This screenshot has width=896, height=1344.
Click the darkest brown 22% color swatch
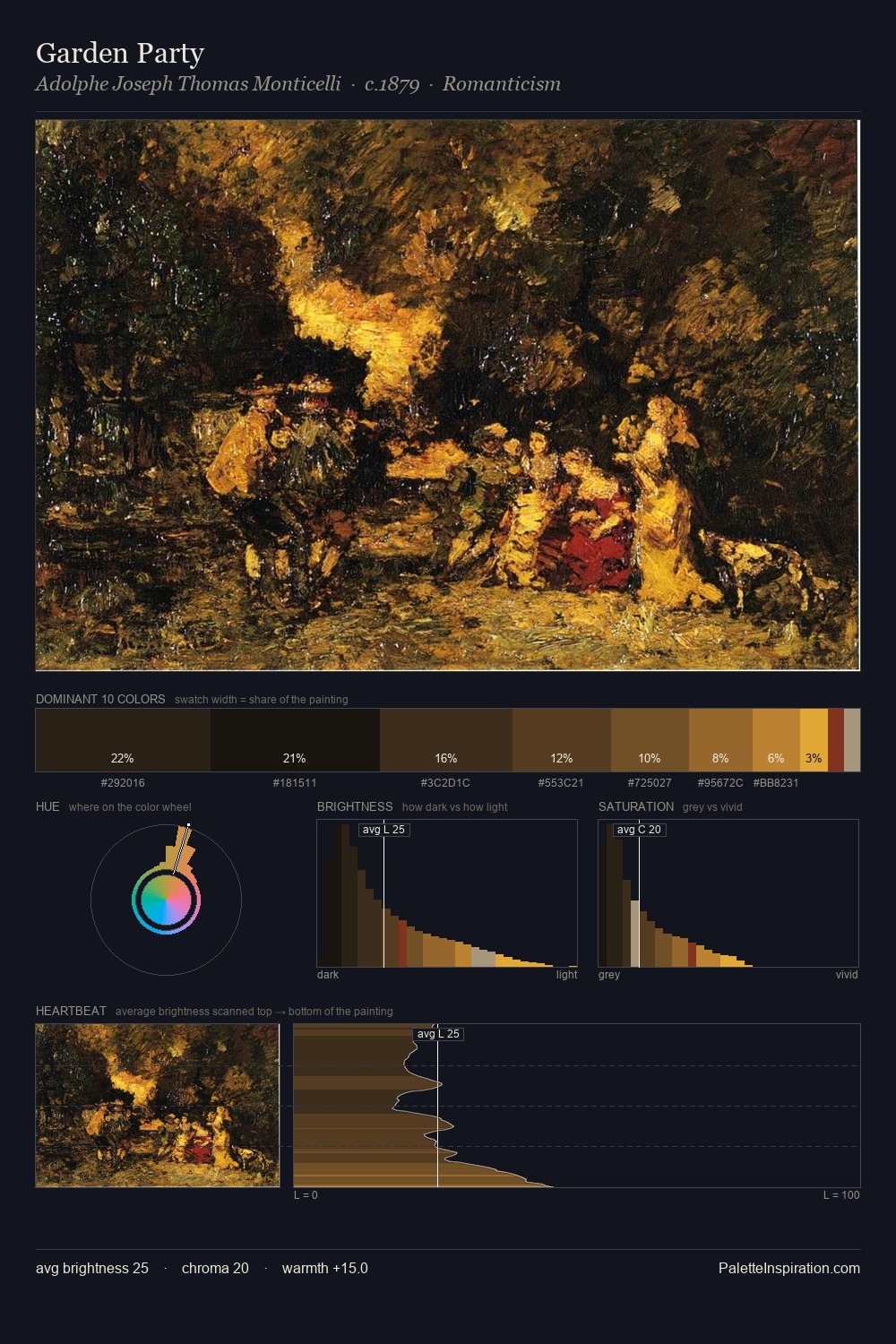[123, 740]
